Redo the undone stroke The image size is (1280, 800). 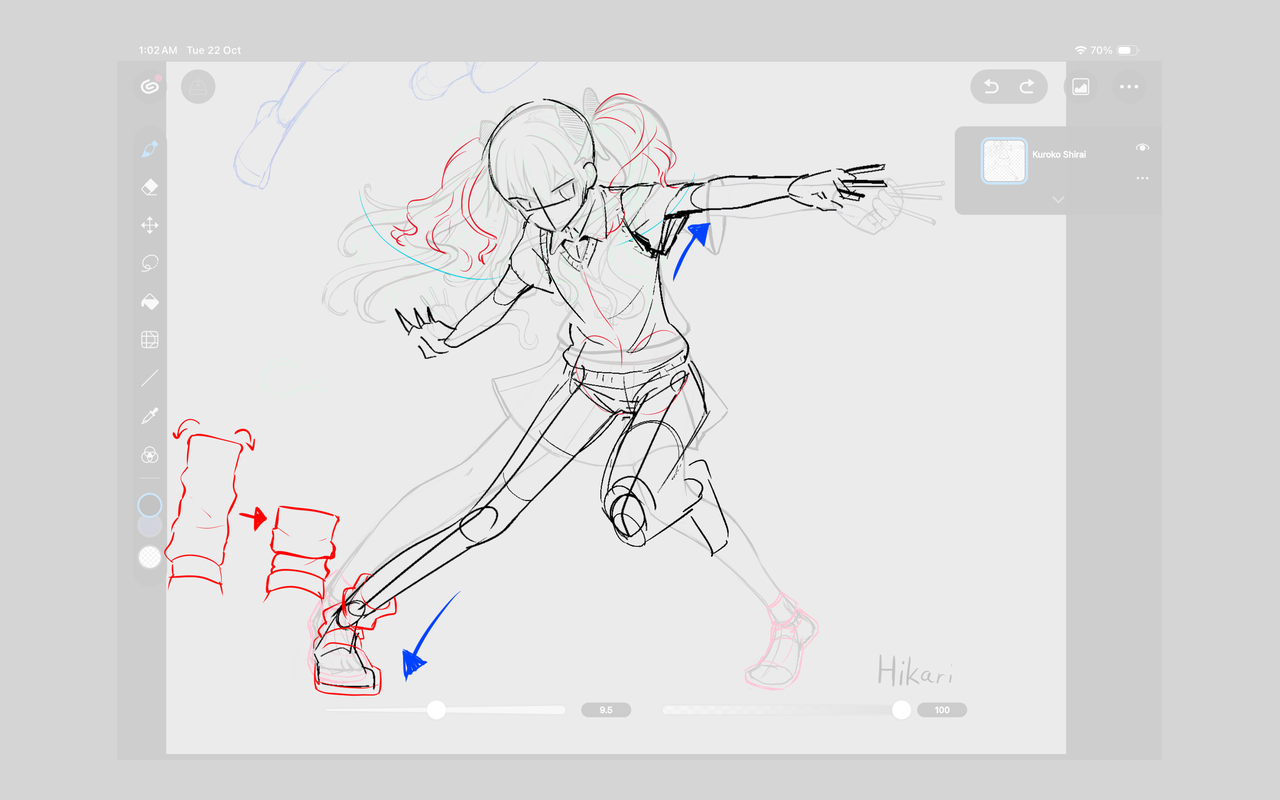[1027, 87]
